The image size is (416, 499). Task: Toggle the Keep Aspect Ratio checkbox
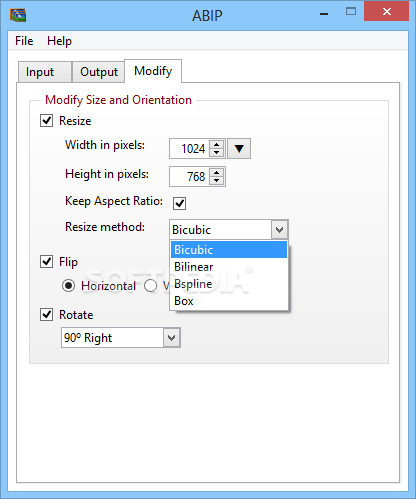[x=179, y=203]
